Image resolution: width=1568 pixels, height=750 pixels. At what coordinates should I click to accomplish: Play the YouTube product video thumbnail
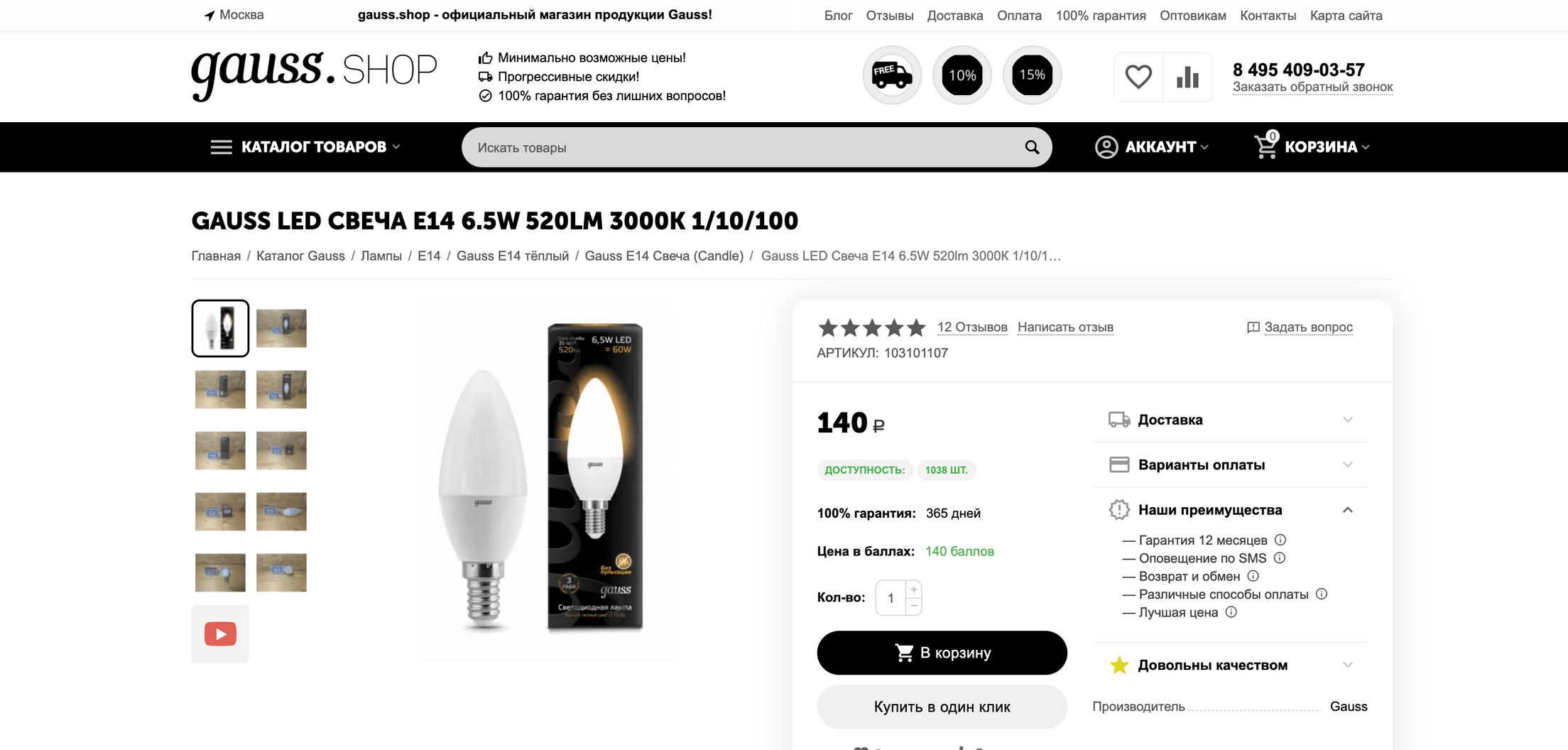tap(220, 634)
